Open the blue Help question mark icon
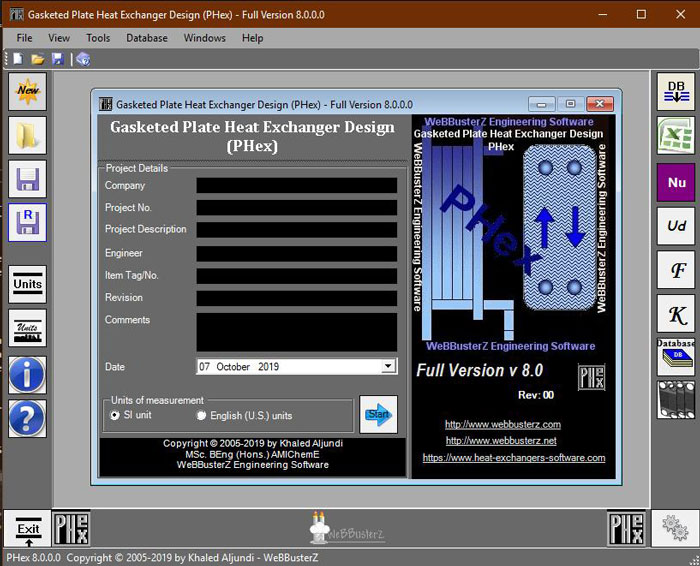Viewport: 700px width, 566px height. [x=27, y=417]
